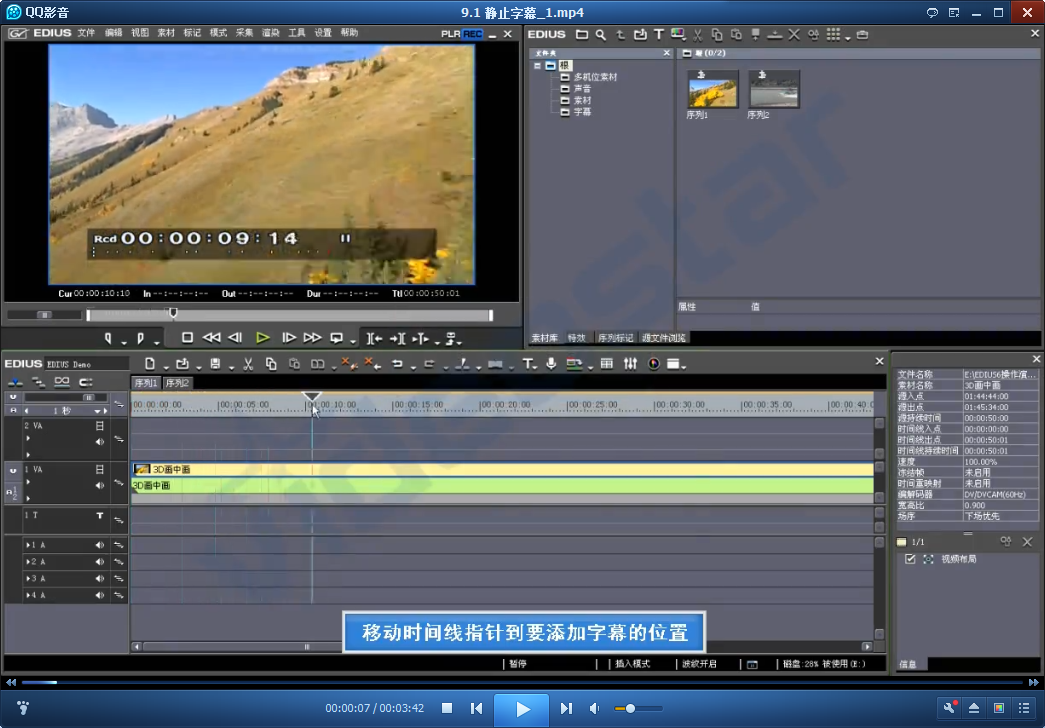Mute the 2 A audio track
The height and width of the screenshot is (728, 1045).
tap(99, 561)
